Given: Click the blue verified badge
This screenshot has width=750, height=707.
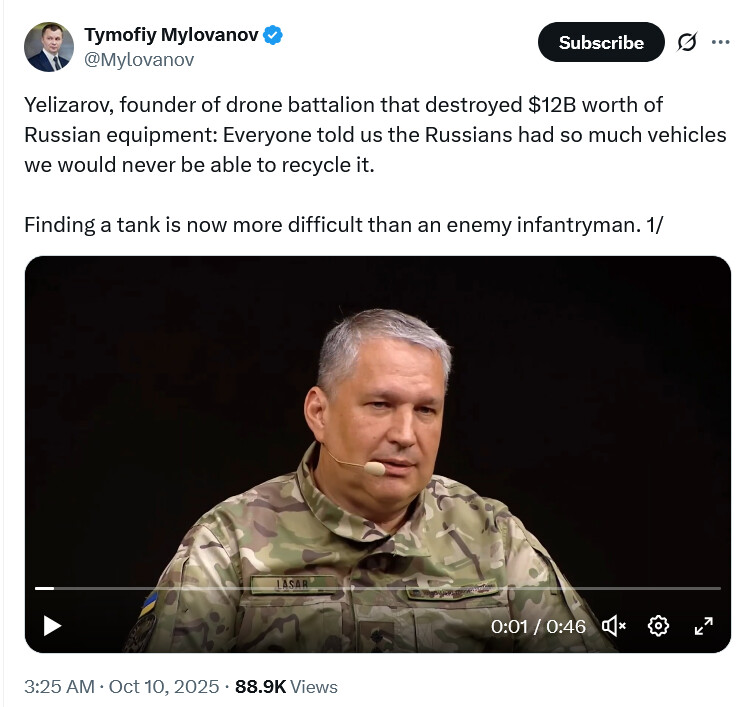Looking at the screenshot, I should [x=273, y=35].
